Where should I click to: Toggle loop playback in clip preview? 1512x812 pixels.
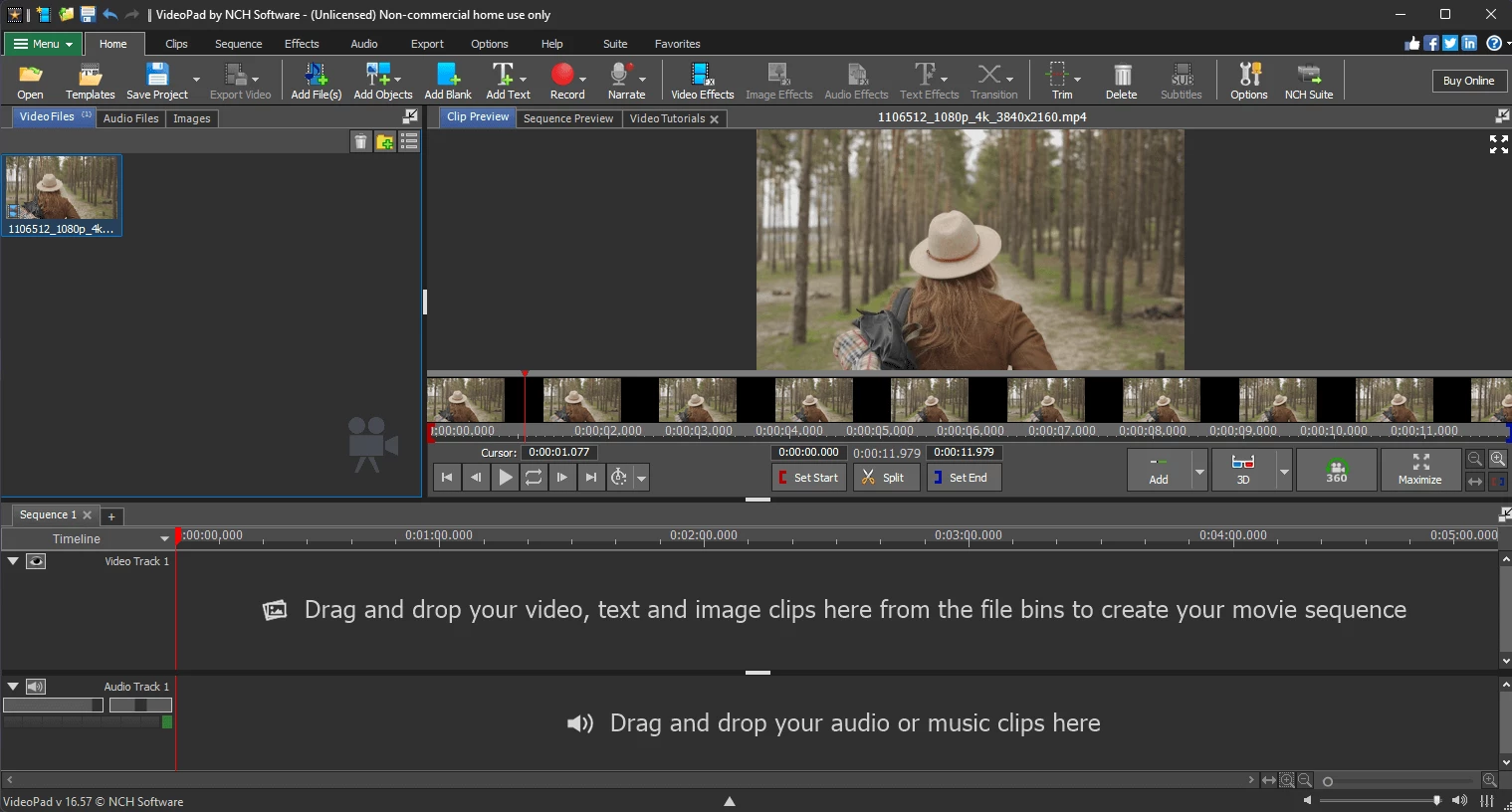tap(534, 478)
